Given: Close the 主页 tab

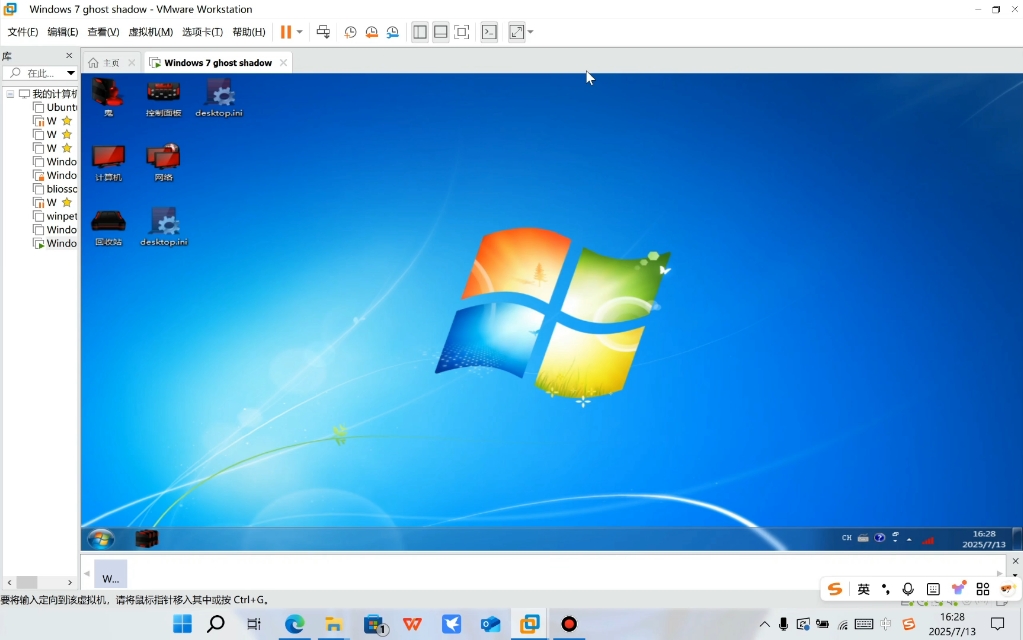Looking at the screenshot, I should (131, 63).
